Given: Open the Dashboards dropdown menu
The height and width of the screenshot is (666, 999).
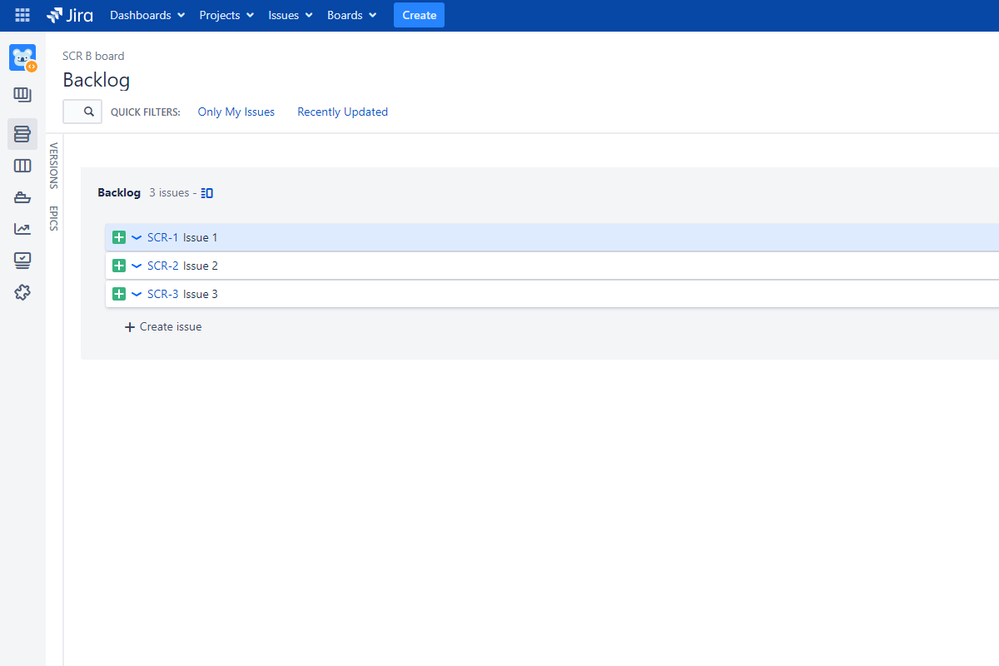Looking at the screenshot, I should (x=147, y=15).
